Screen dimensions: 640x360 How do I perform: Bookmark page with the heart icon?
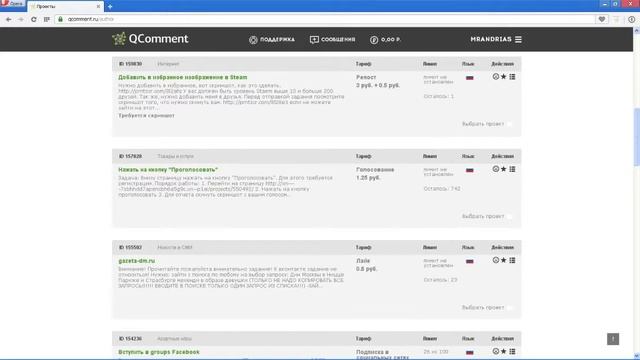click(602, 19)
